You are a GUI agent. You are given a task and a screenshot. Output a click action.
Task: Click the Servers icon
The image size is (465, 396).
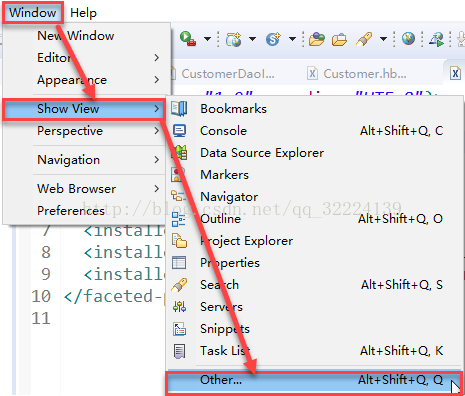[179, 307]
